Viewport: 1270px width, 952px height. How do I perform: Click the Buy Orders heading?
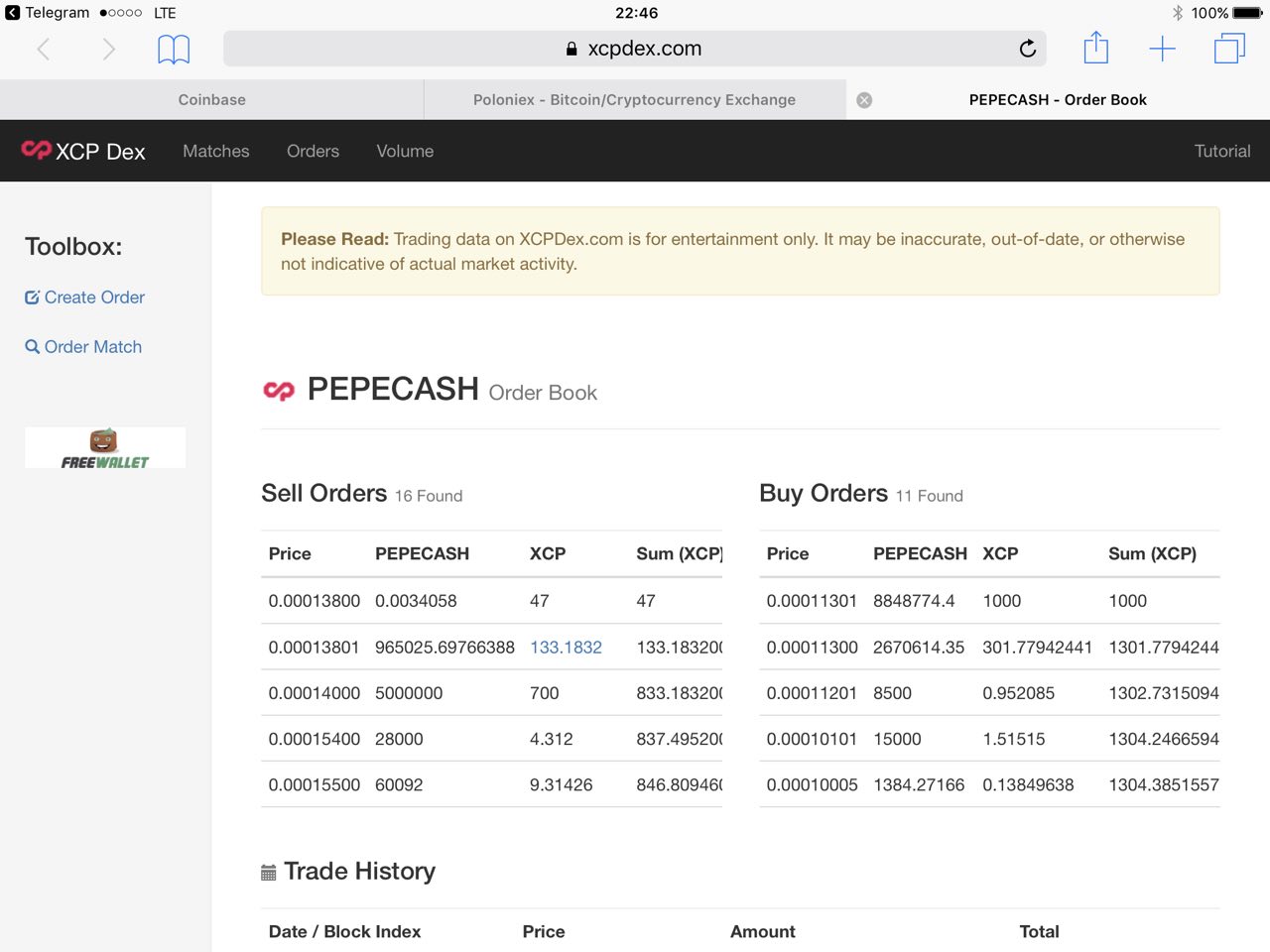(824, 493)
